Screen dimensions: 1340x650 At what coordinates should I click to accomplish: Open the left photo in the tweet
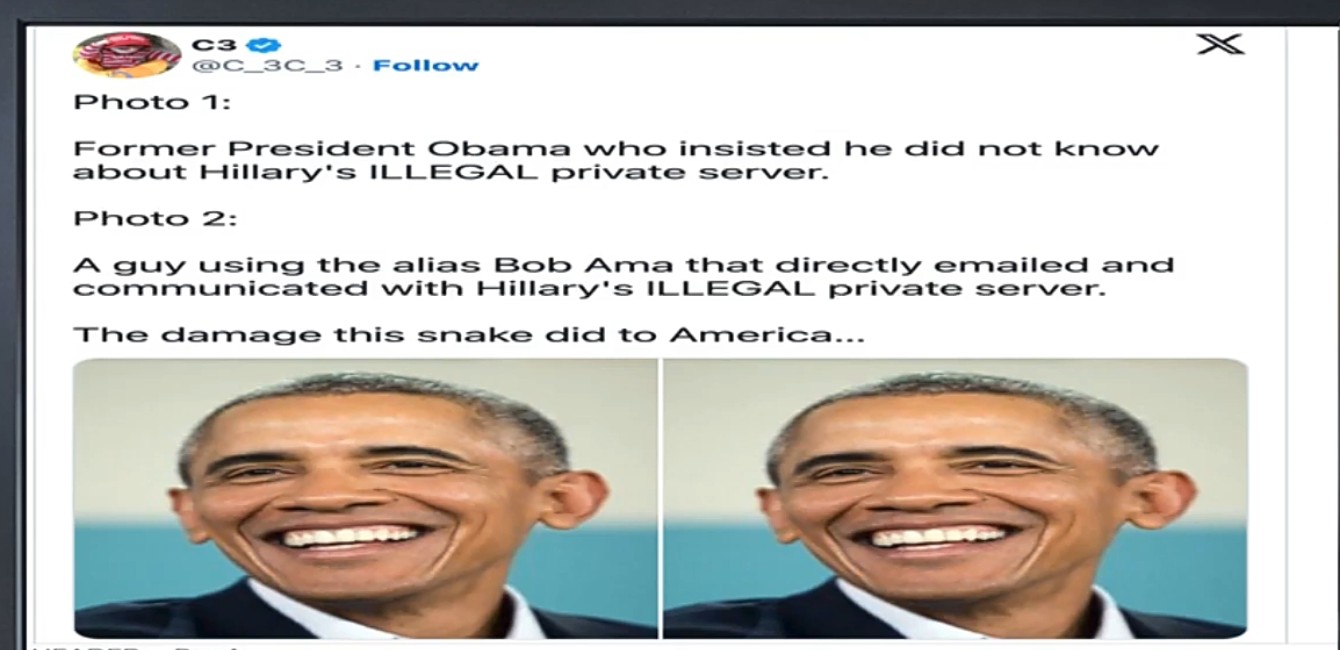coord(366,498)
